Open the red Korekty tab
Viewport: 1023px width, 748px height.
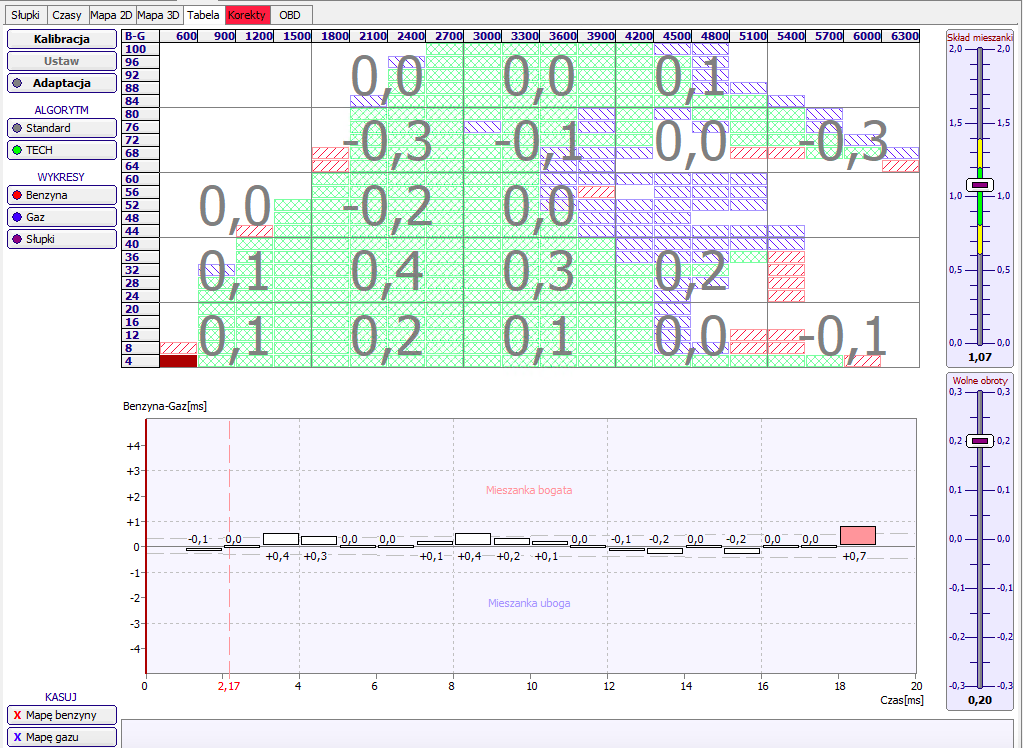[x=246, y=16]
